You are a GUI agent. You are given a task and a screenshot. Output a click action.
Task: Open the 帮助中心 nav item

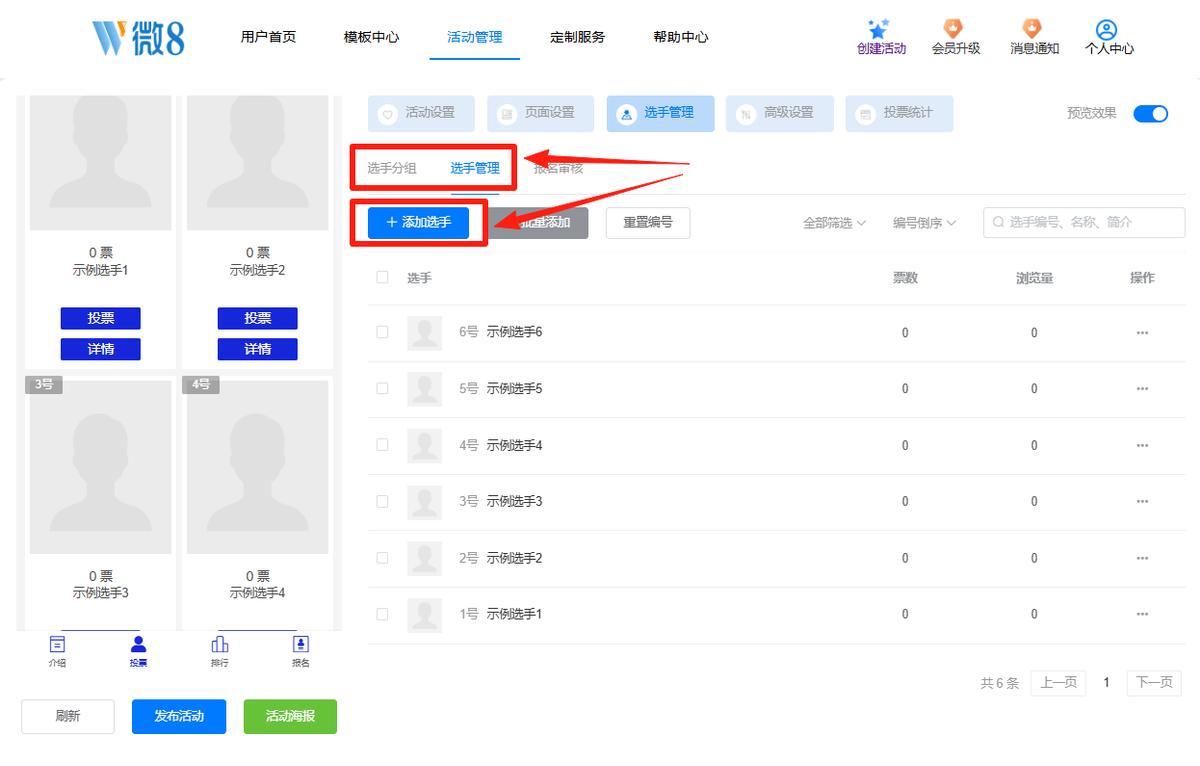681,37
